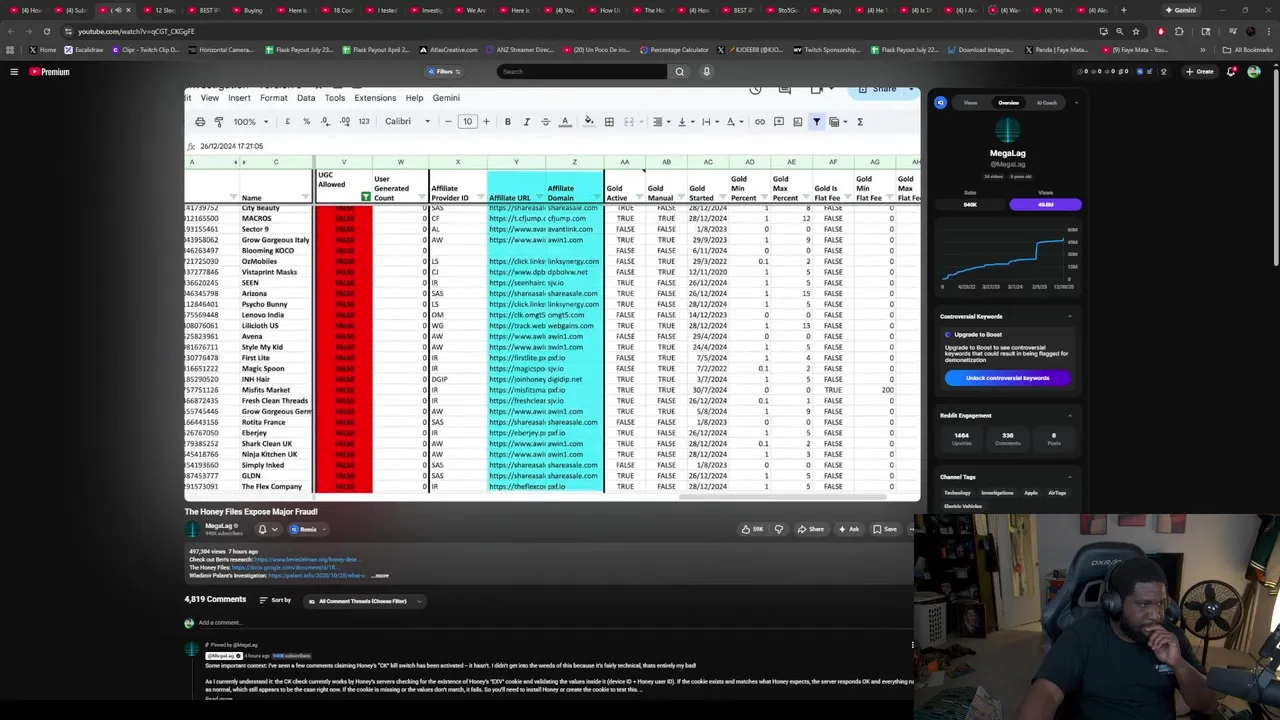
Task: Open All Comment Threads filter dropdown
Action: pos(363,601)
